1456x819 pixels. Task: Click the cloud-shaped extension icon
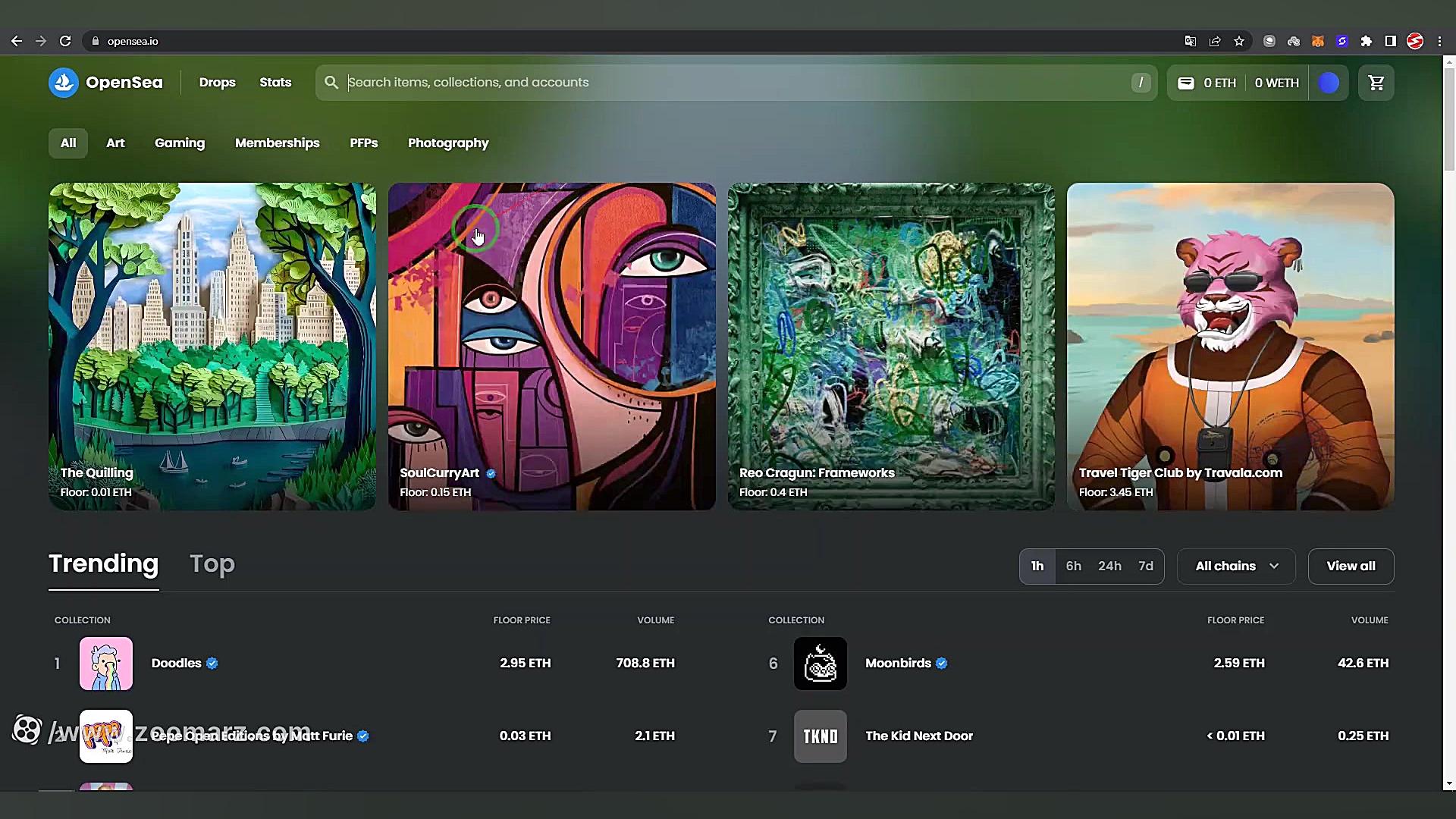pyautogui.click(x=1294, y=41)
